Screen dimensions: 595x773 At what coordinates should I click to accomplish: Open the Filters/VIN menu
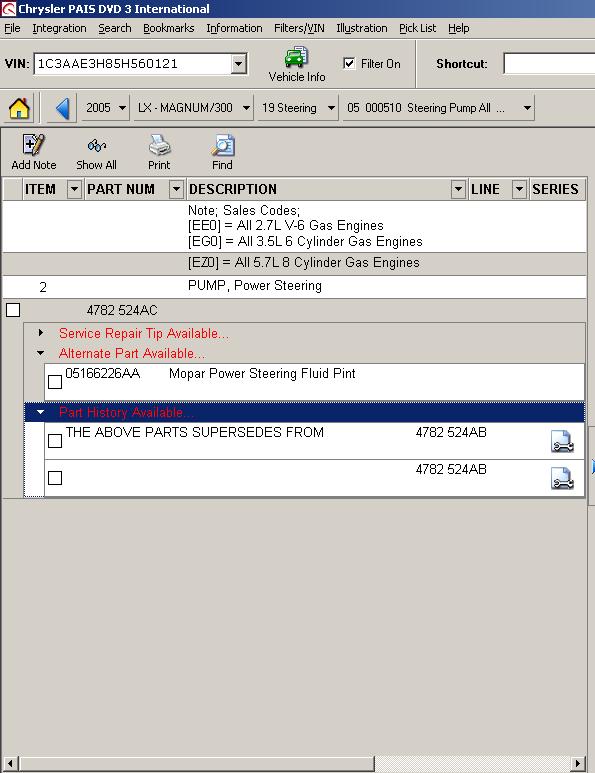[x=299, y=28]
